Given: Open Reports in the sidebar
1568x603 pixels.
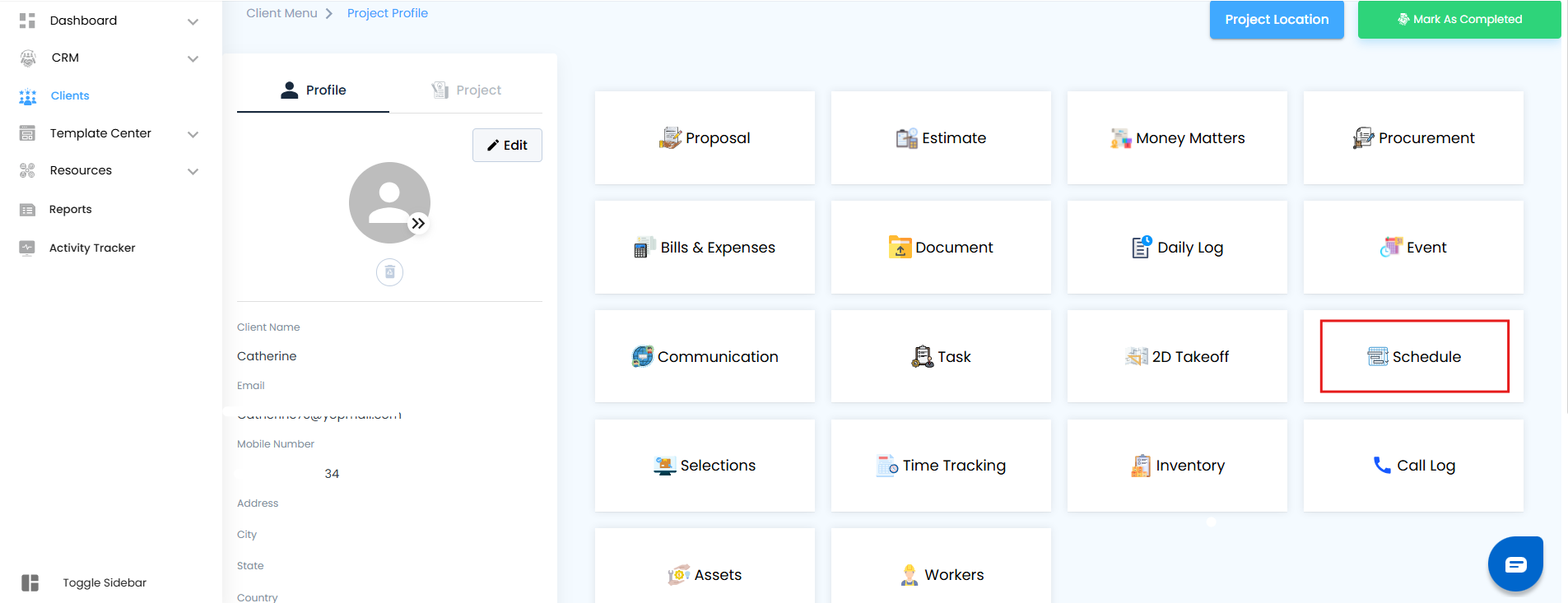Looking at the screenshot, I should pyautogui.click(x=71, y=209).
